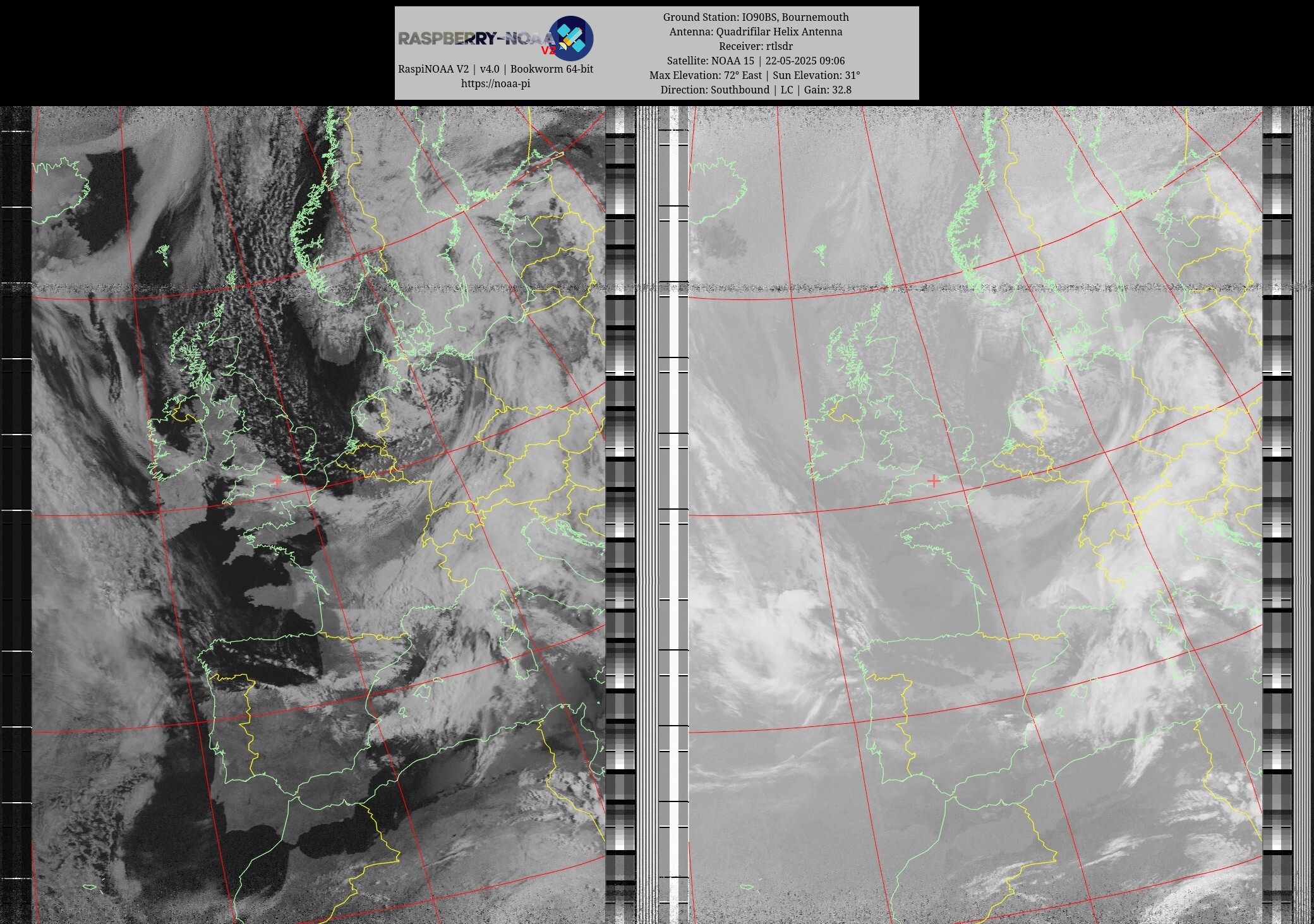The height and width of the screenshot is (924, 1314).
Task: Click 'RaspiNOAA V2 | v4.0 | Bookworm 64-bit' text
Action: (495, 69)
